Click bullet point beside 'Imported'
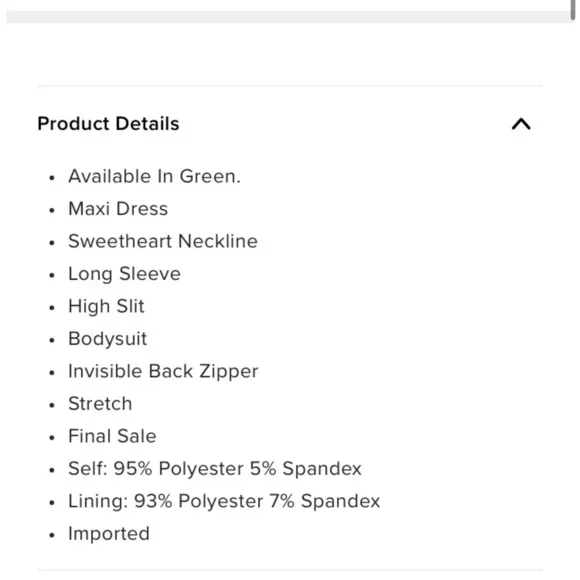580x580 pixels. pos(52,535)
